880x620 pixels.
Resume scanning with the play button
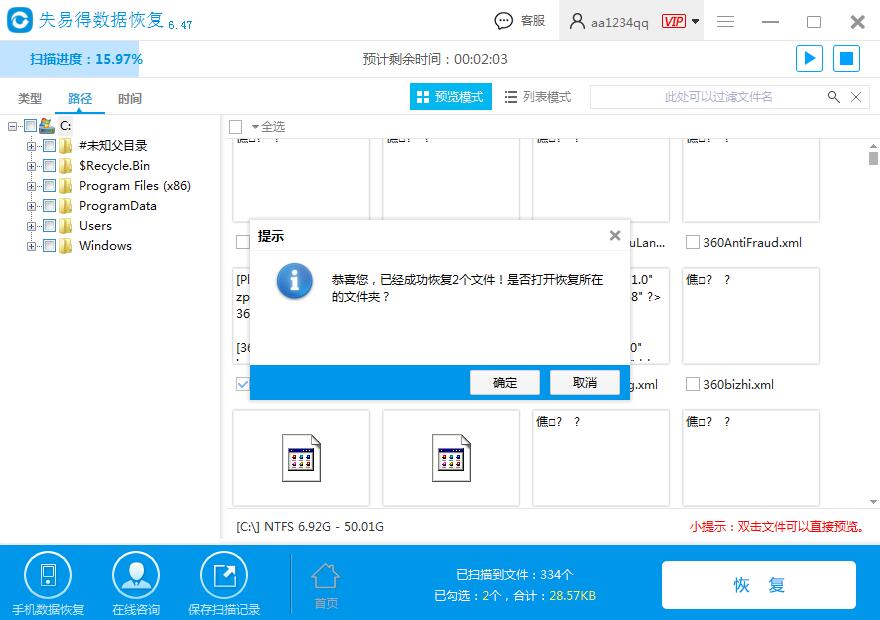809,58
